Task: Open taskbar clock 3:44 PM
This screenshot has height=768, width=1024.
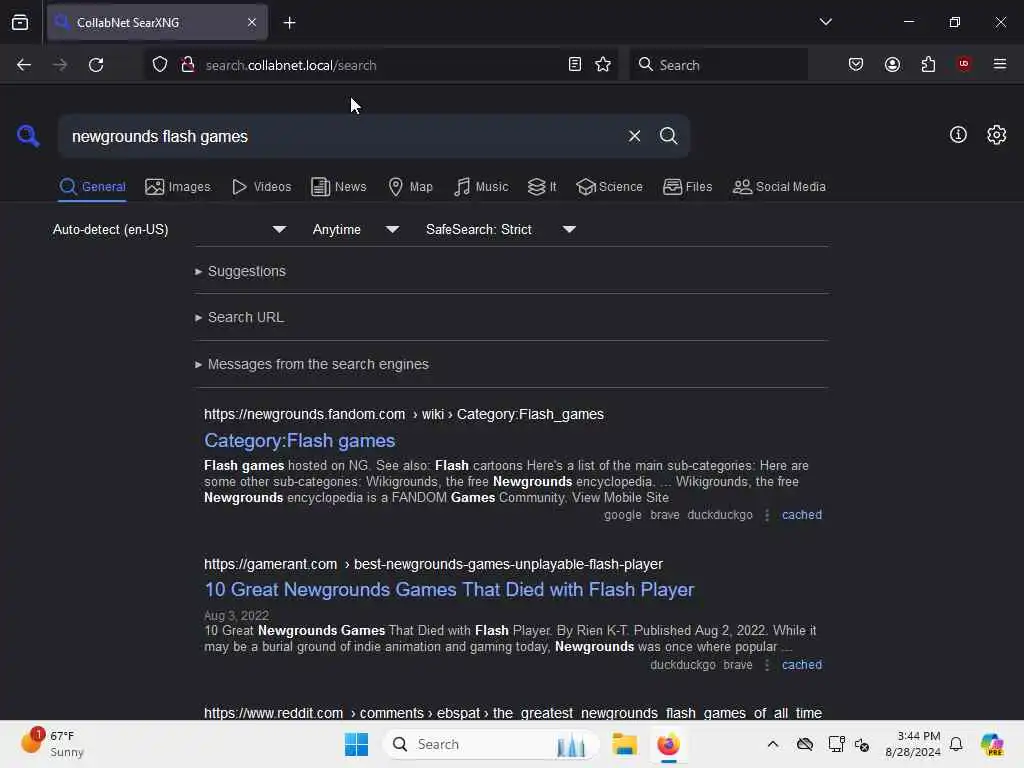Action: [x=913, y=744]
